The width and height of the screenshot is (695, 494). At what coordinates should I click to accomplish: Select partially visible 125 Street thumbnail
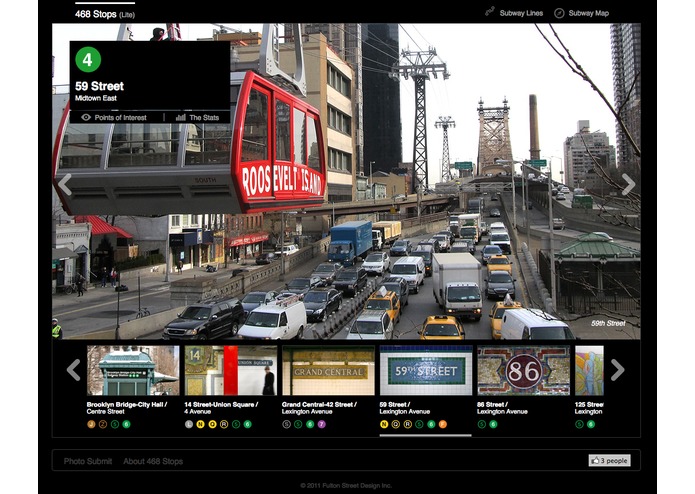click(589, 370)
